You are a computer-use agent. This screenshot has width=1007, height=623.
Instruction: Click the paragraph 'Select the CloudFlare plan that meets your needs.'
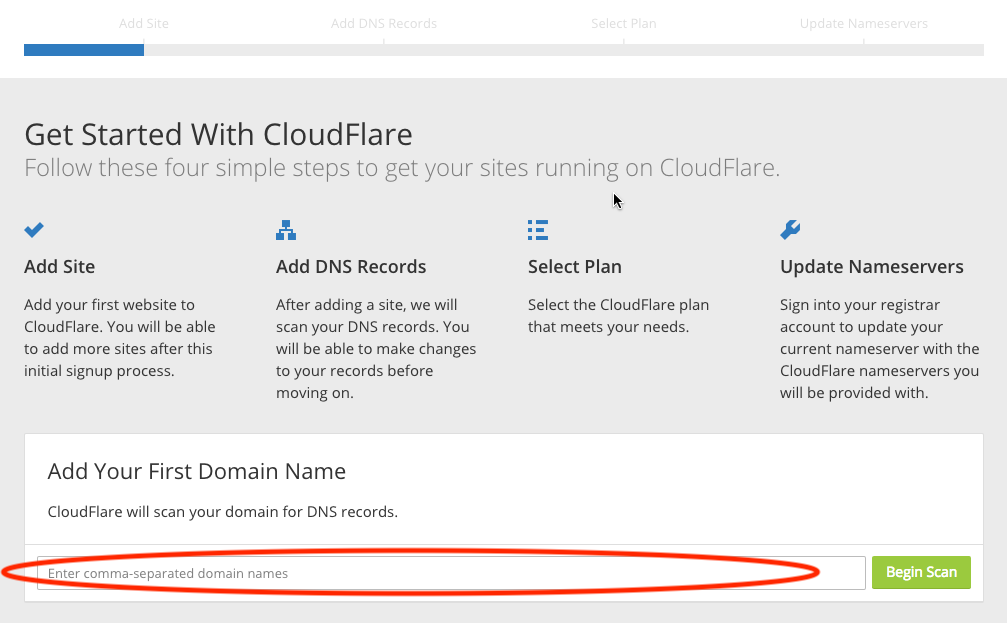[618, 315]
